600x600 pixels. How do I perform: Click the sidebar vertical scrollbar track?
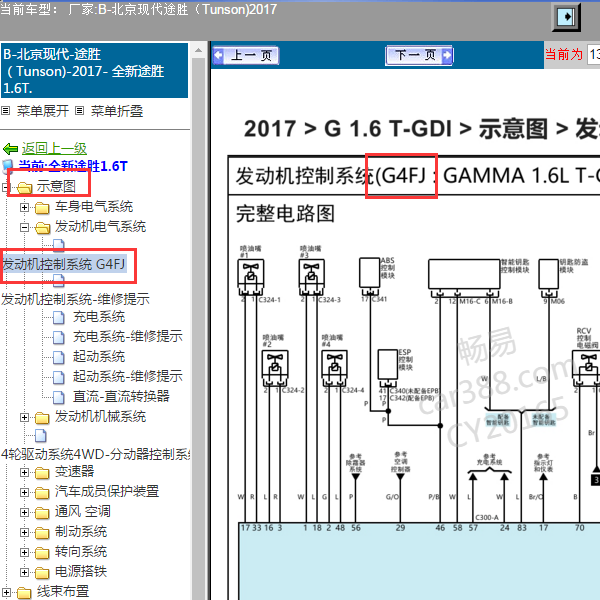(199, 329)
